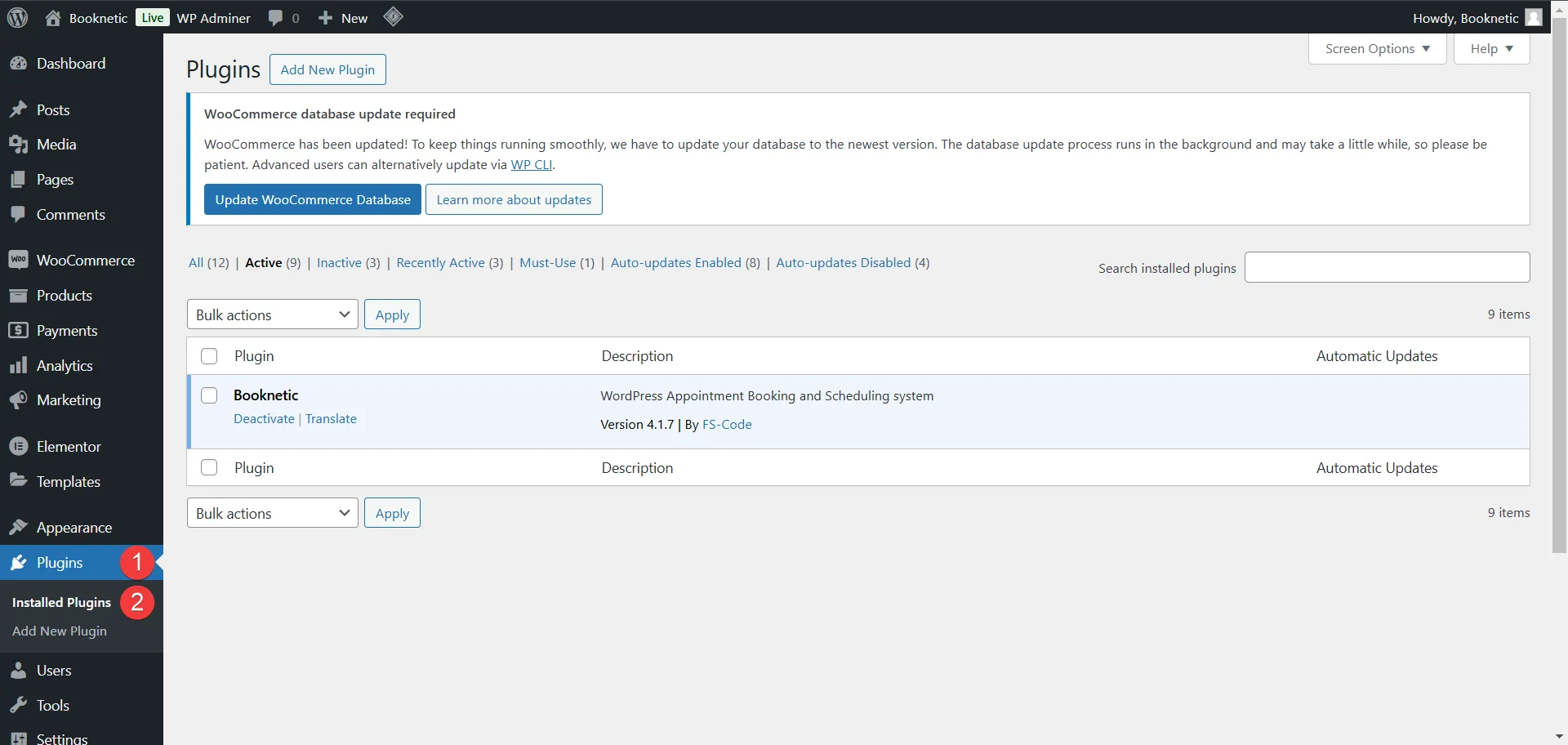The height and width of the screenshot is (745, 1568).
Task: Open the FS-Code author link
Action: pyautogui.click(x=727, y=424)
